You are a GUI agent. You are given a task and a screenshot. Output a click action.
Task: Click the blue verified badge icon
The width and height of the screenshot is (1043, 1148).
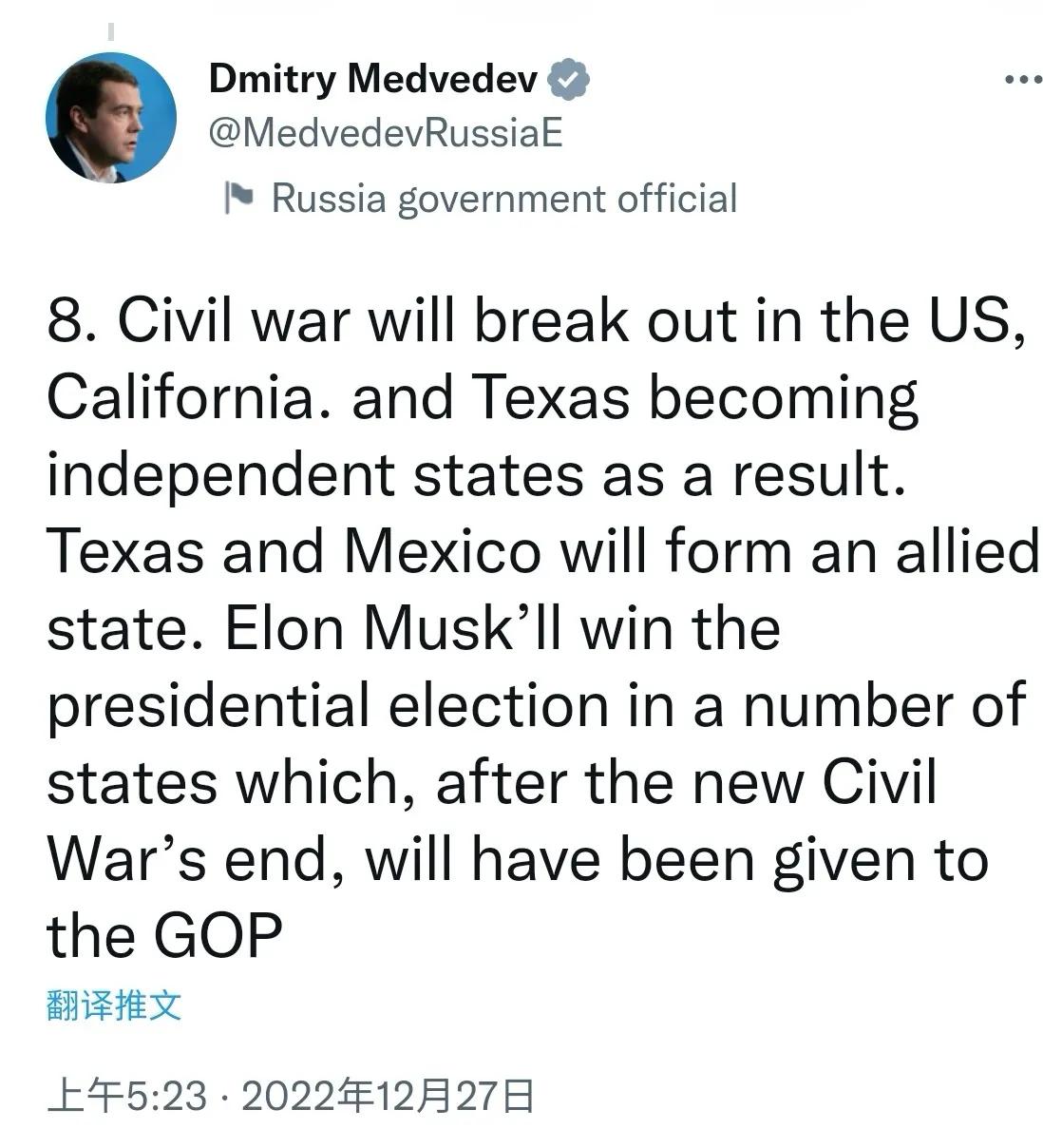570,80
